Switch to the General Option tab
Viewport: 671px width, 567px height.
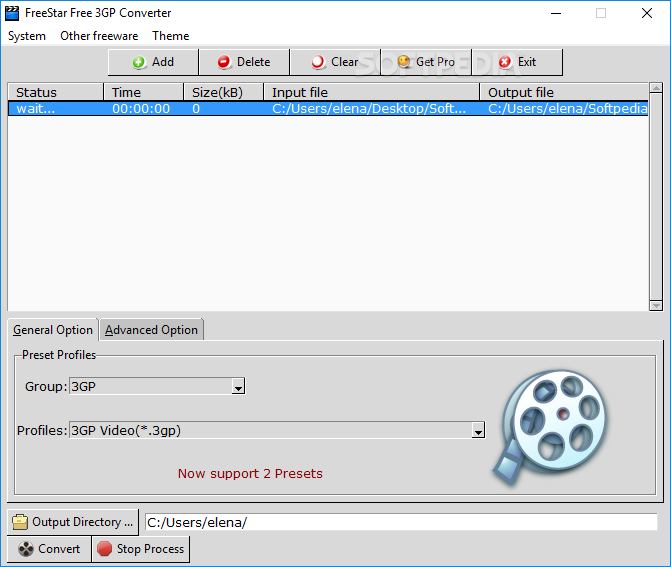click(x=53, y=330)
